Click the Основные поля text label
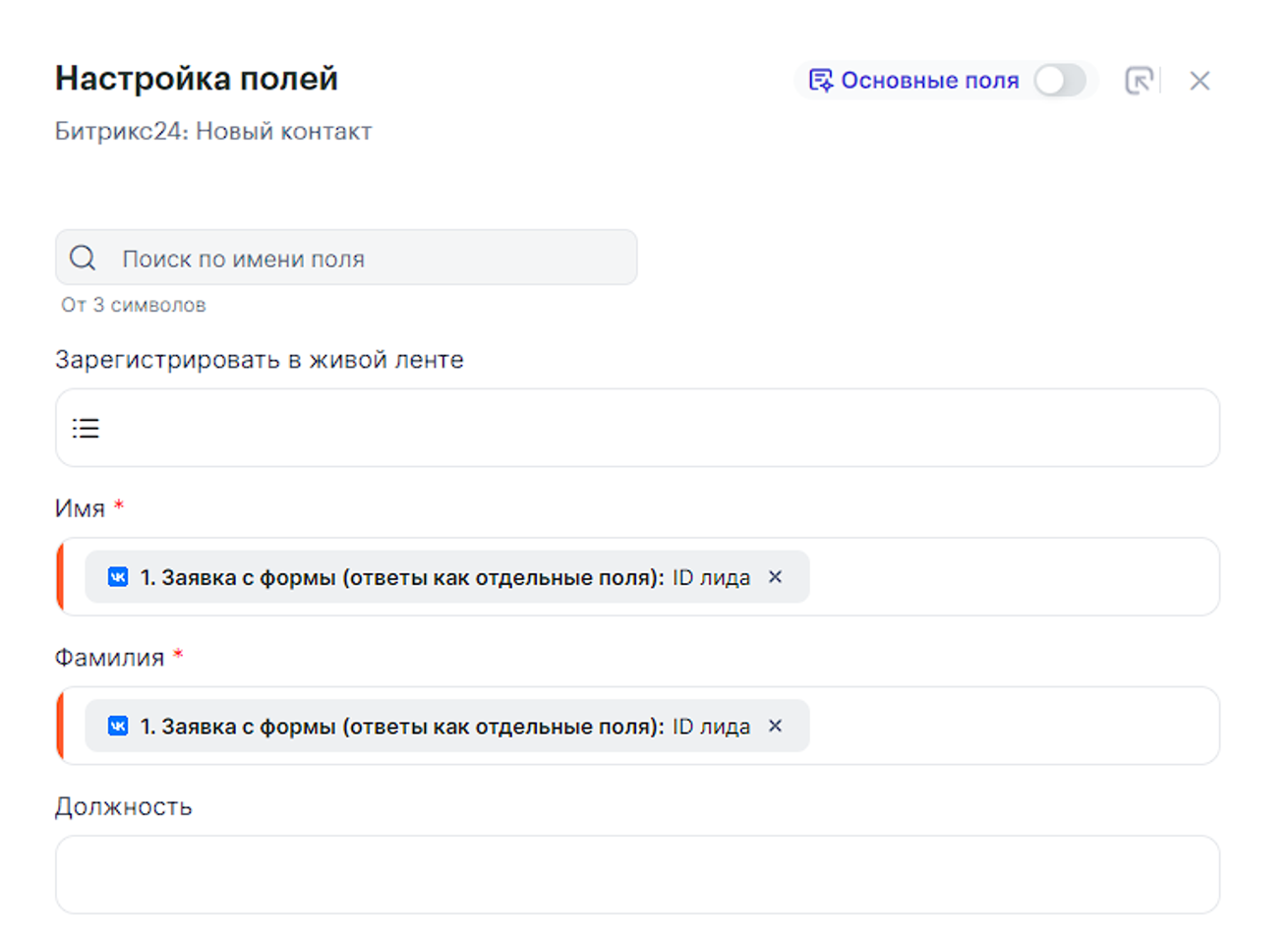 click(x=929, y=81)
